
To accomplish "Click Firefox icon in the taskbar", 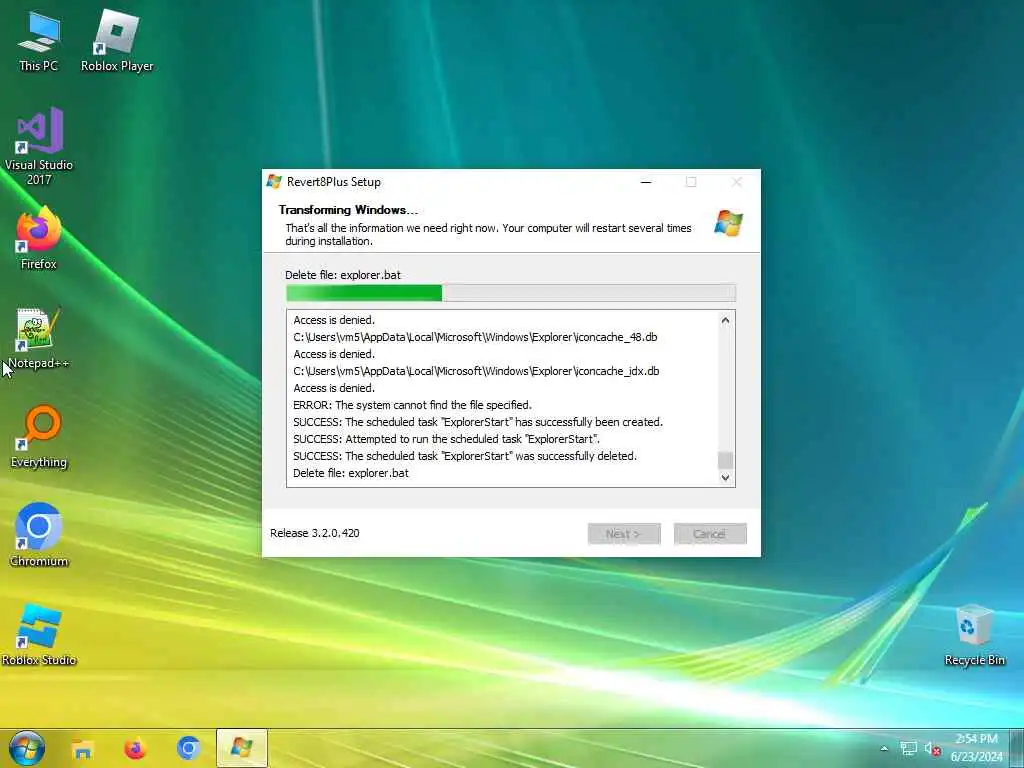I will (135, 748).
